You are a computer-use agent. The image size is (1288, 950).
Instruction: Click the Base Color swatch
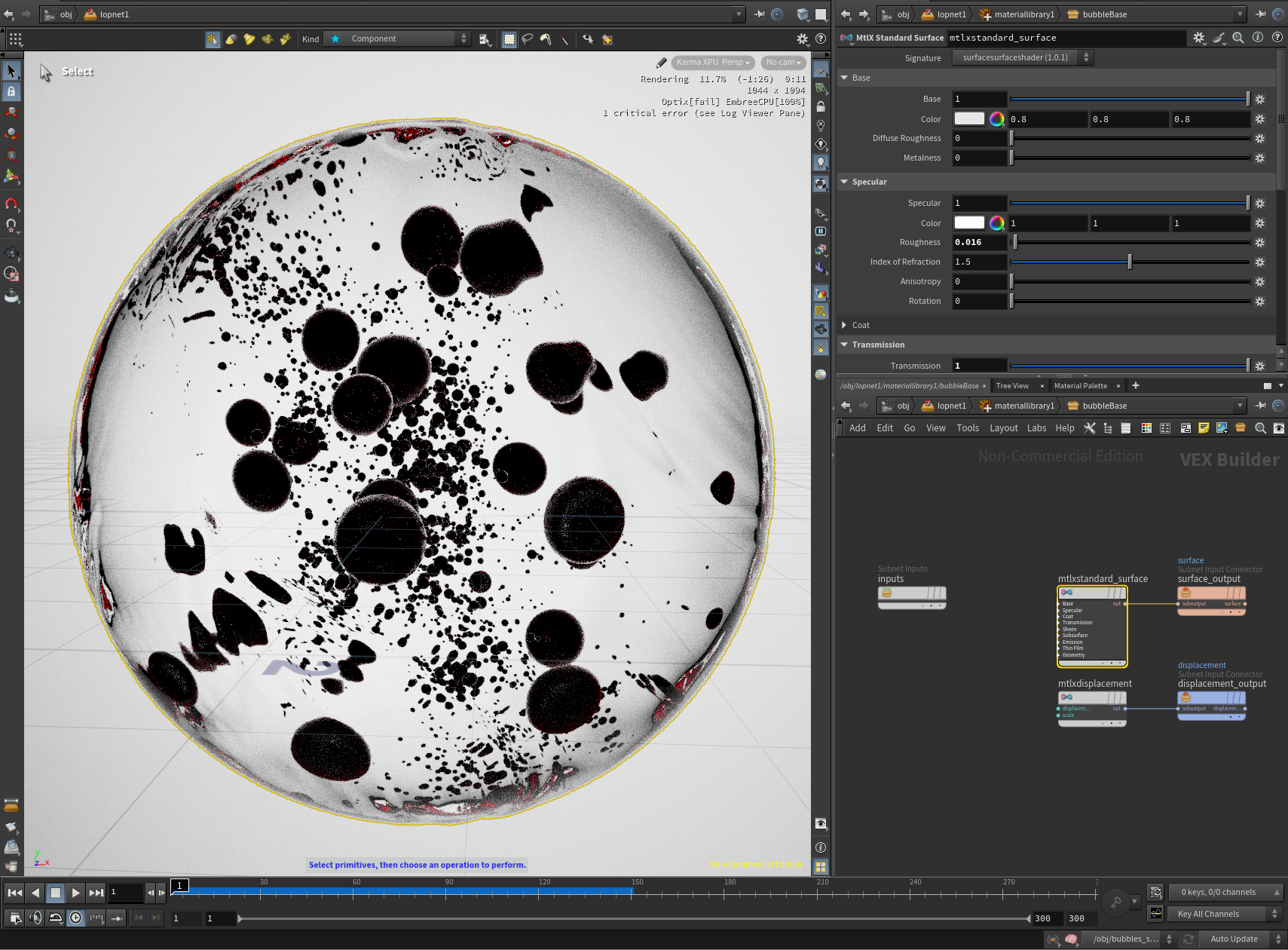click(969, 118)
